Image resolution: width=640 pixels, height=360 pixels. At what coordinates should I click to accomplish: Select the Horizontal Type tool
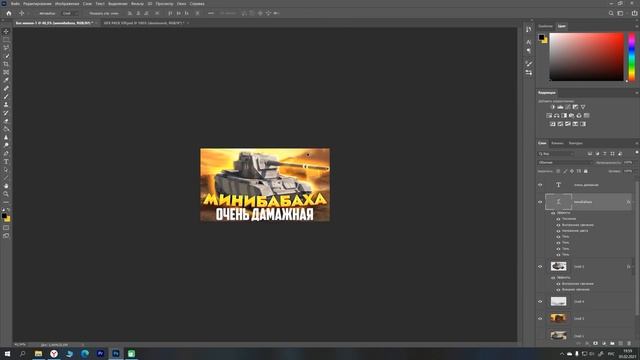(6, 162)
